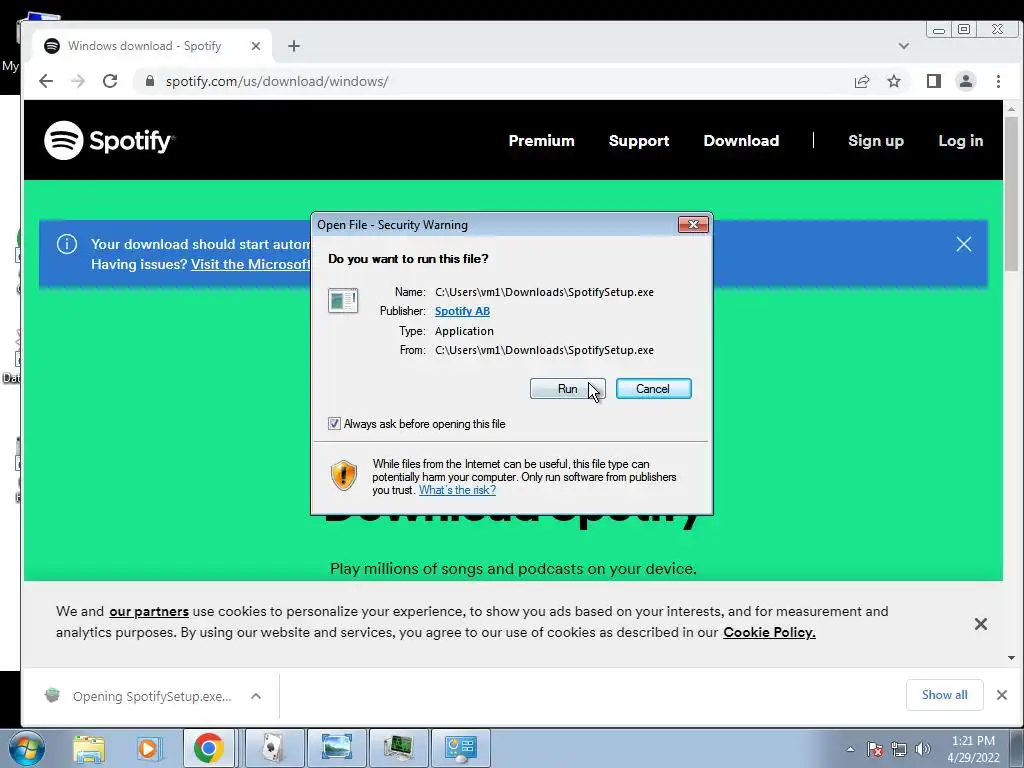Open the Download menu item
Viewport: 1024px width, 768px height.
pos(741,140)
